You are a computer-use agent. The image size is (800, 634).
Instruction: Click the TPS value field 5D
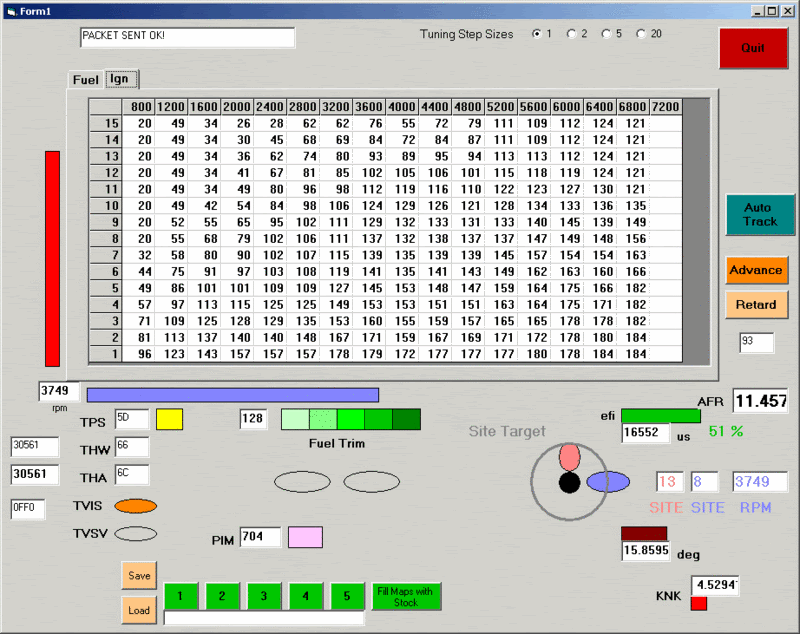click(x=132, y=419)
